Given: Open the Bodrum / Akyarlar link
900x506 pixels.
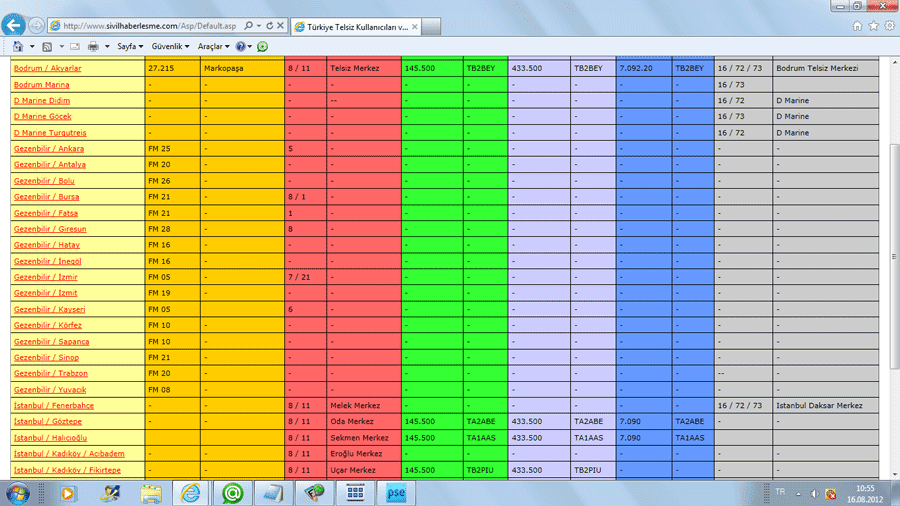Looking at the screenshot, I should (x=47, y=69).
